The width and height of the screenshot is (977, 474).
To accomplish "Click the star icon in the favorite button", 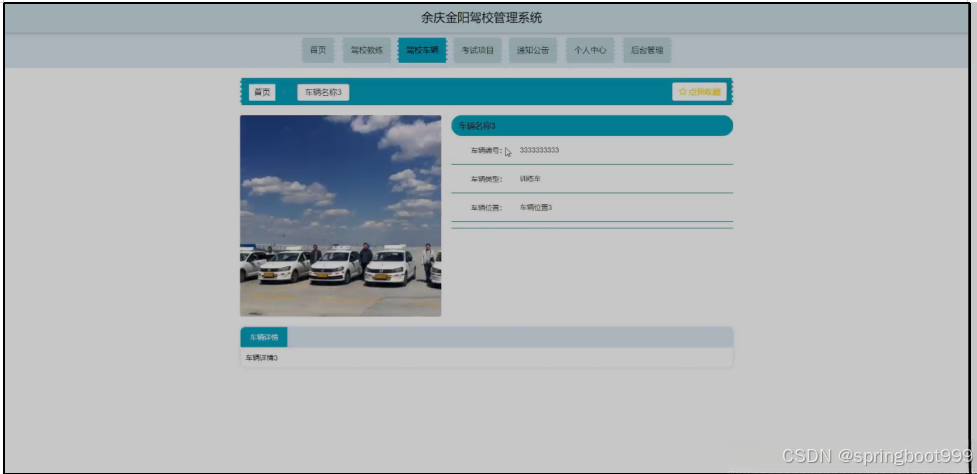I will [682, 92].
